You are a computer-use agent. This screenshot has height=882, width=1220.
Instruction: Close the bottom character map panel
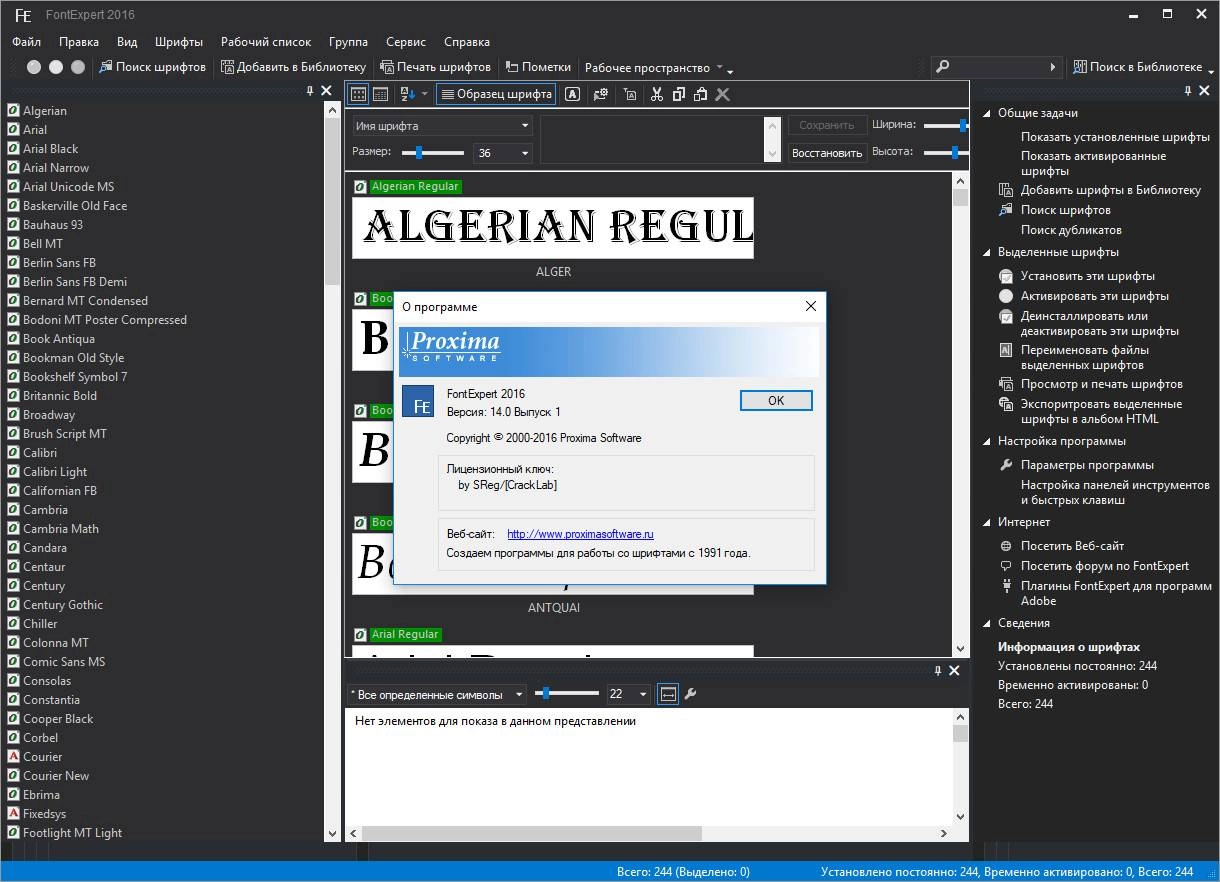click(954, 670)
